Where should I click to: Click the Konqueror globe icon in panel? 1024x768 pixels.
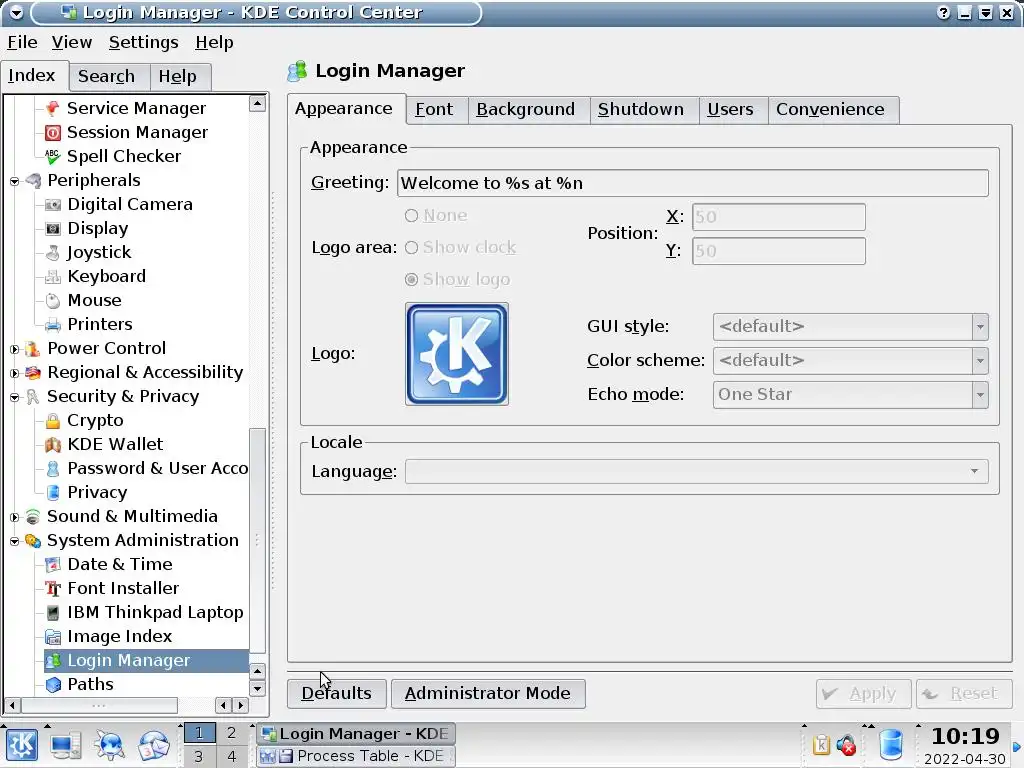pos(109,745)
